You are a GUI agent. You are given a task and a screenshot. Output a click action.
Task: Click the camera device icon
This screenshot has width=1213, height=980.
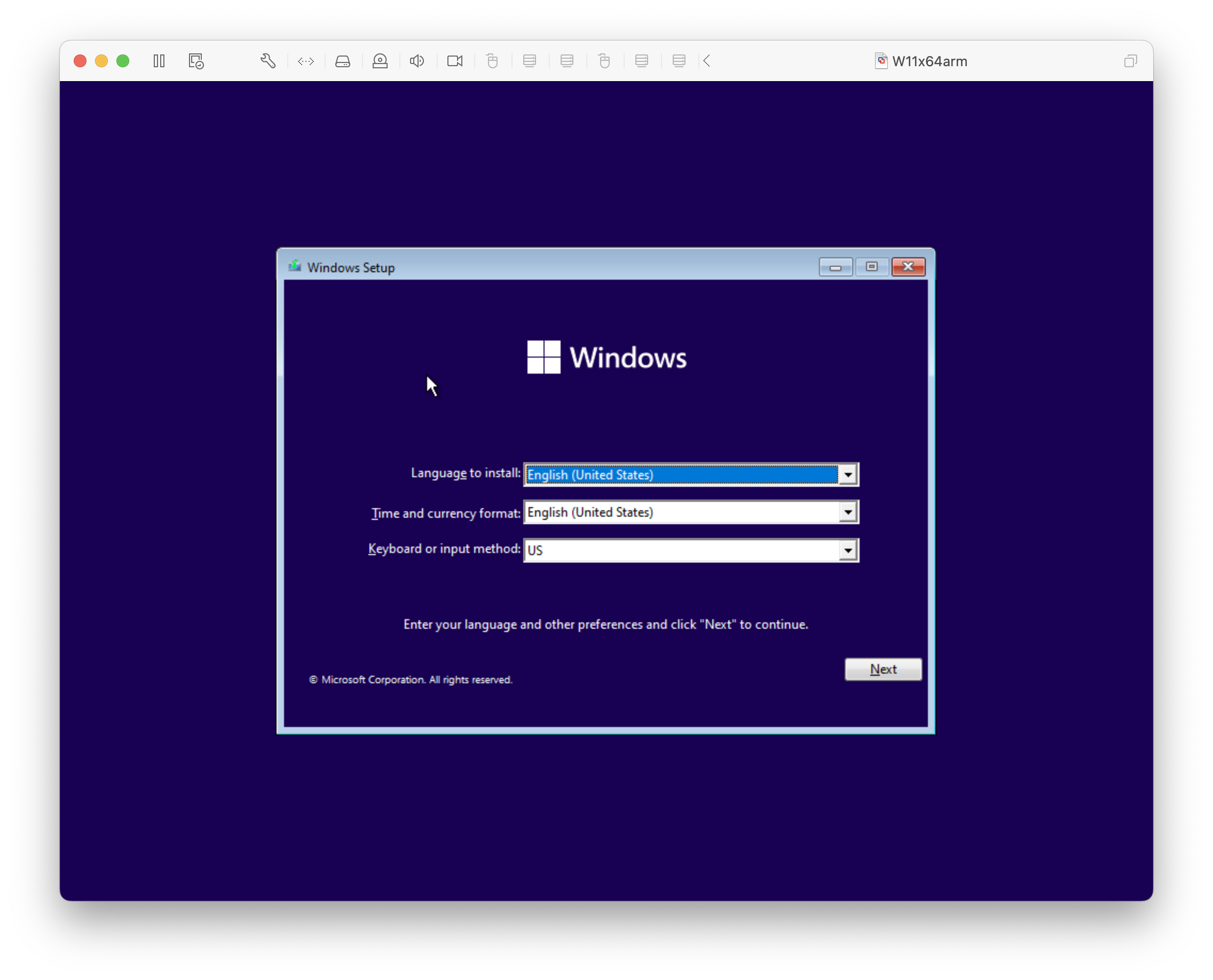pos(455,61)
